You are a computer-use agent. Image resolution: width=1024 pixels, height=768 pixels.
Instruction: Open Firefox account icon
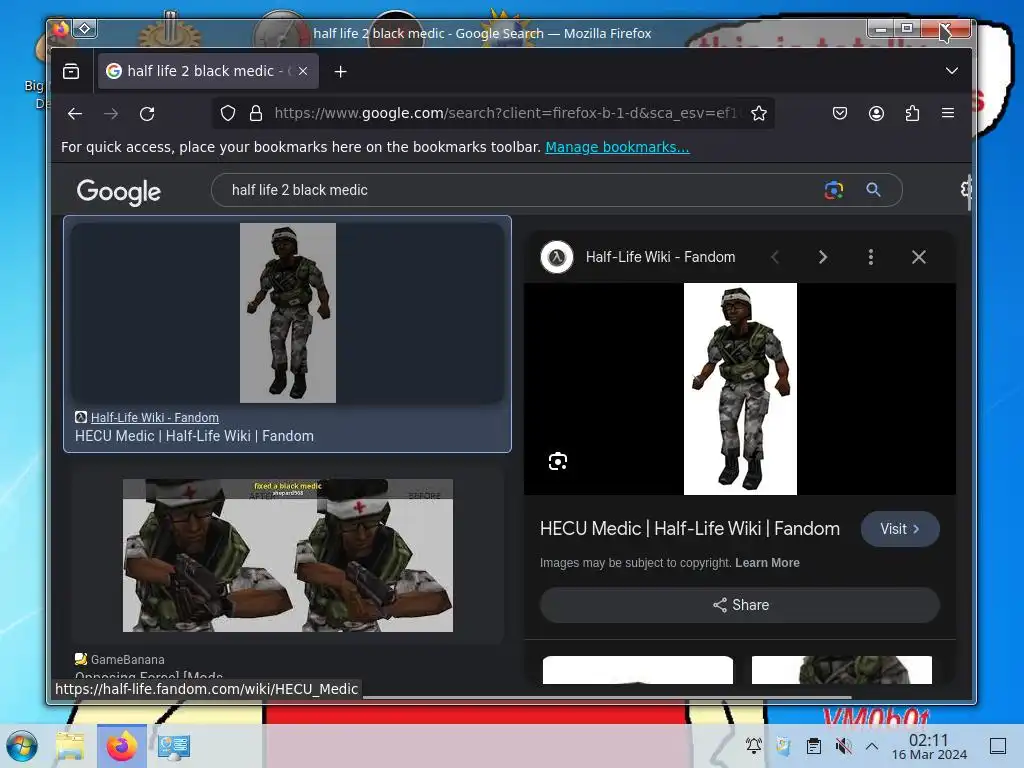(876, 114)
